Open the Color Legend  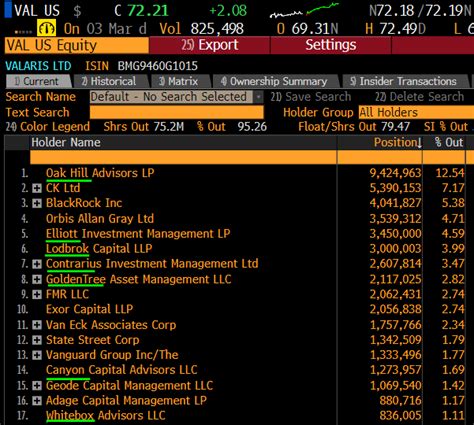[x=48, y=127]
